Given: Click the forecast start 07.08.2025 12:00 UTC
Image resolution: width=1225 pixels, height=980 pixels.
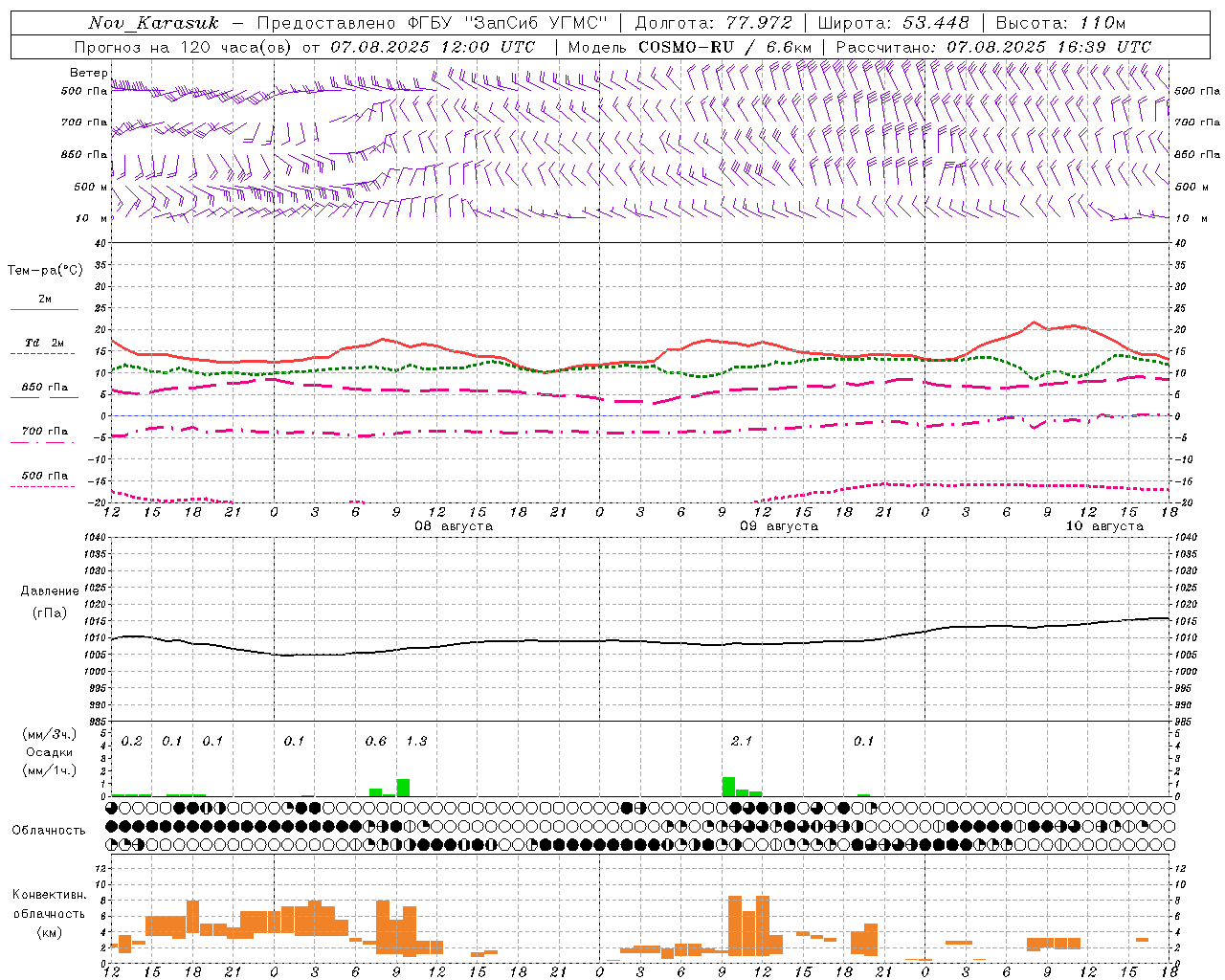Looking at the screenshot, I should pyautogui.click(x=433, y=47).
